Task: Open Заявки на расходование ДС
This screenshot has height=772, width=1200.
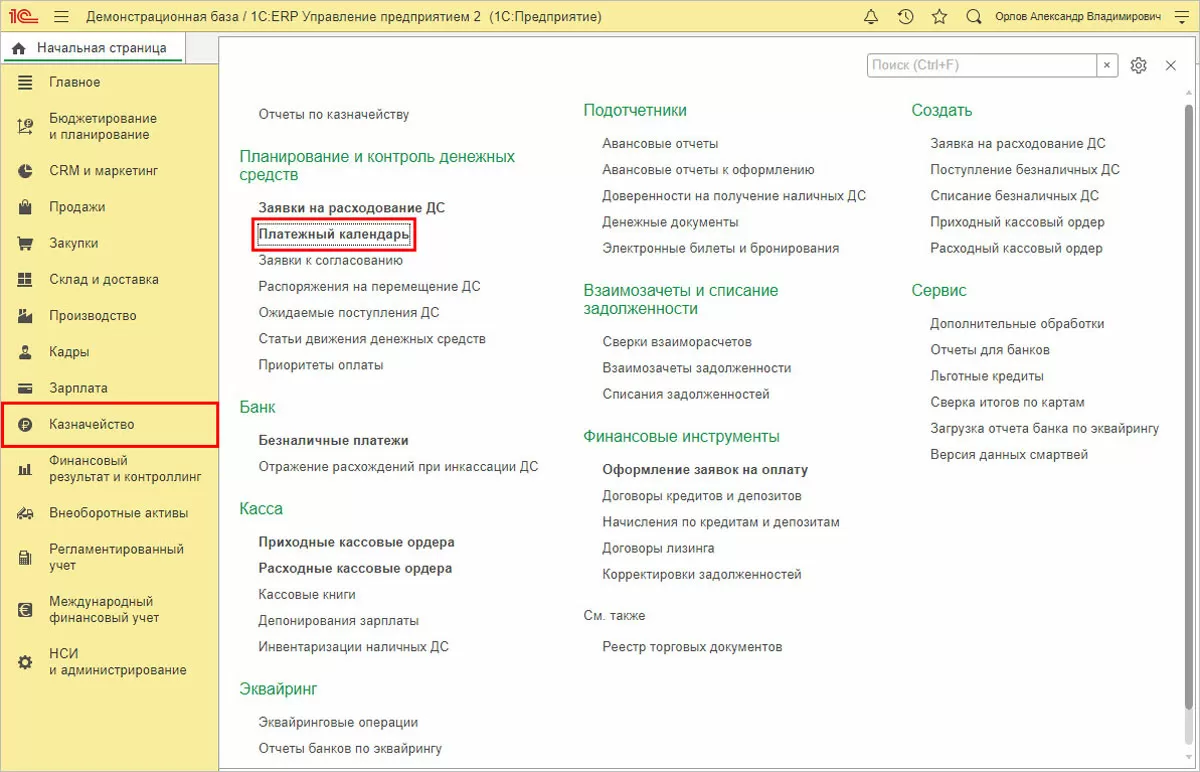Action: tap(351, 208)
